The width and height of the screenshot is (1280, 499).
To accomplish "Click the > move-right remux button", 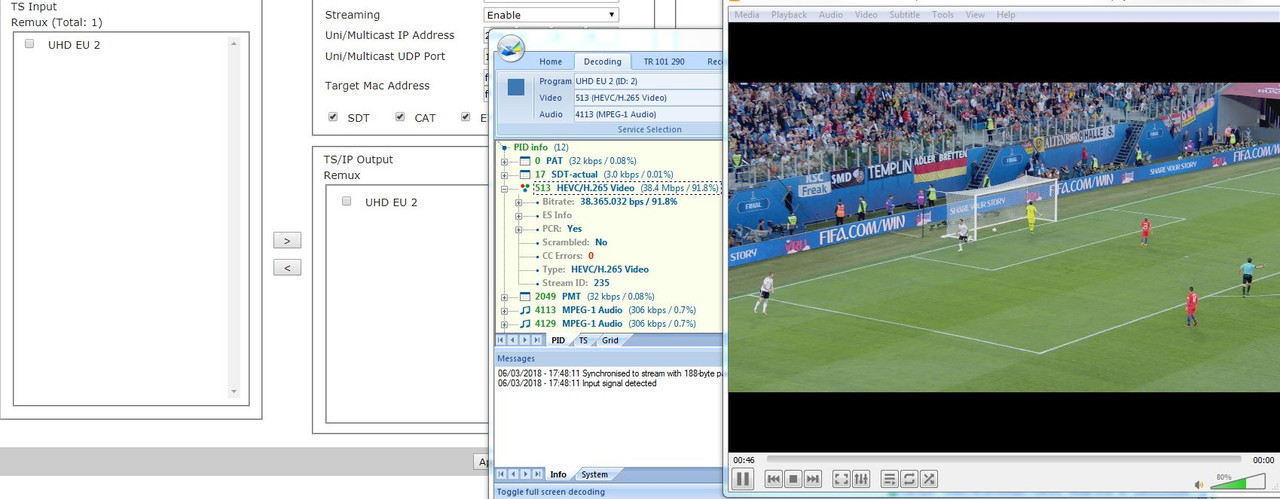I will pyautogui.click(x=287, y=241).
